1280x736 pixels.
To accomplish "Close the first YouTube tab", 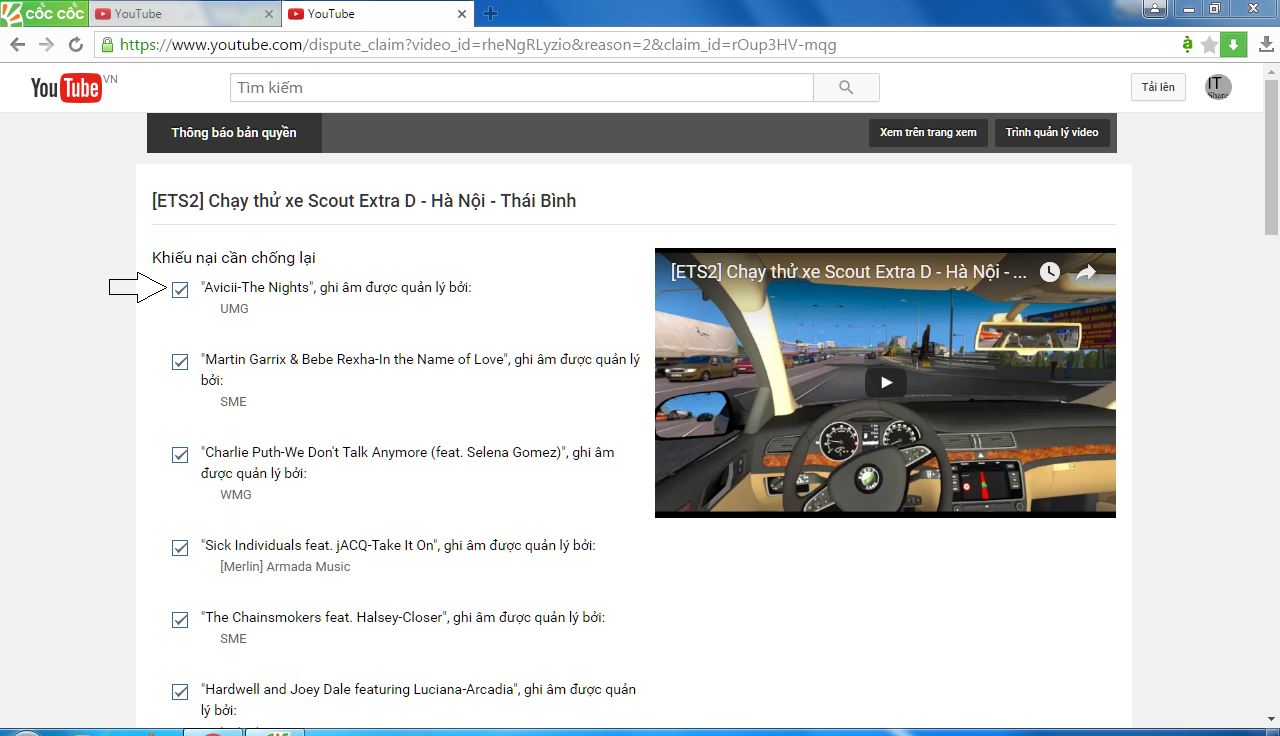I will click(270, 14).
